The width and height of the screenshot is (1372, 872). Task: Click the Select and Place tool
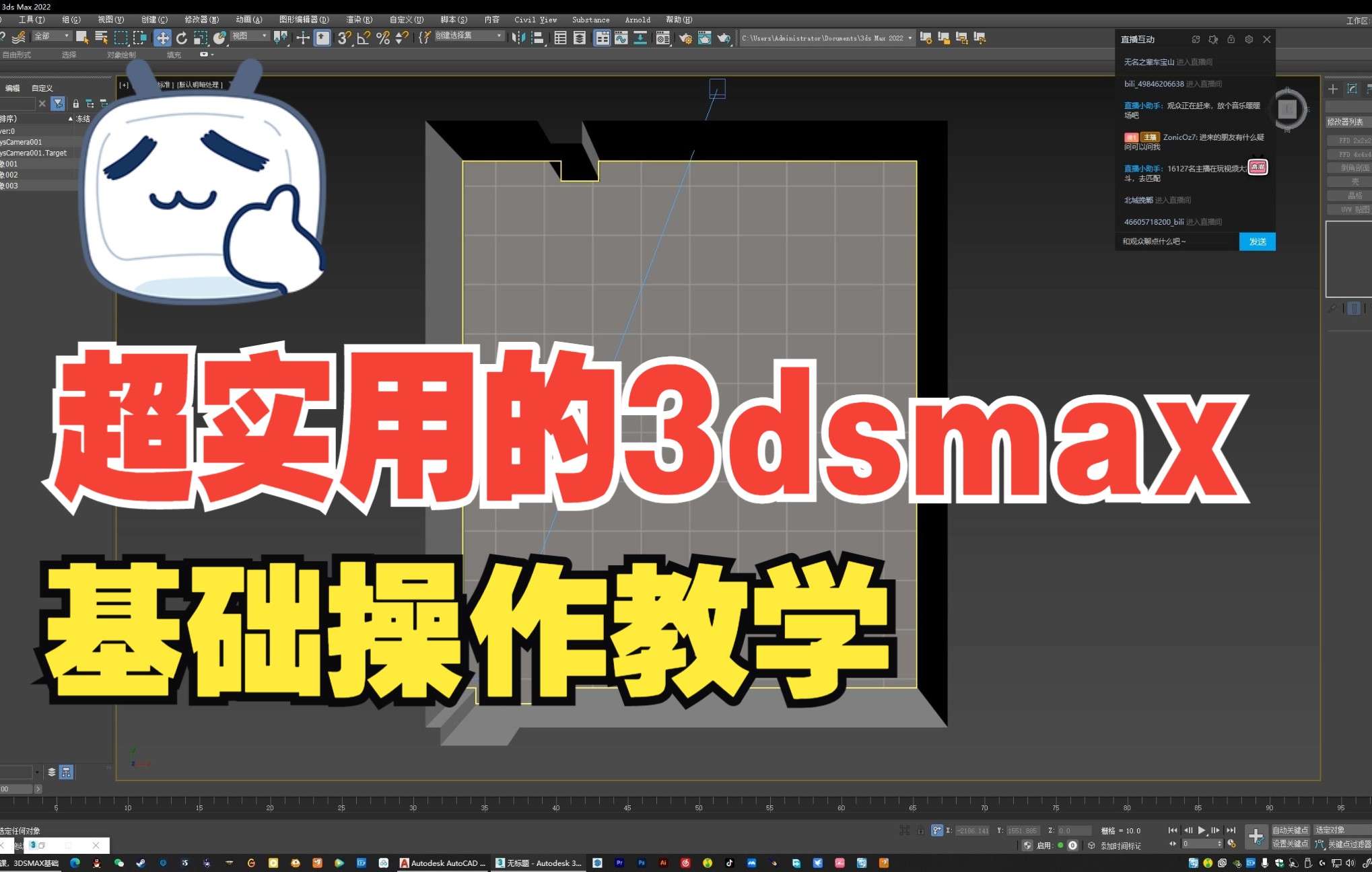(x=219, y=38)
